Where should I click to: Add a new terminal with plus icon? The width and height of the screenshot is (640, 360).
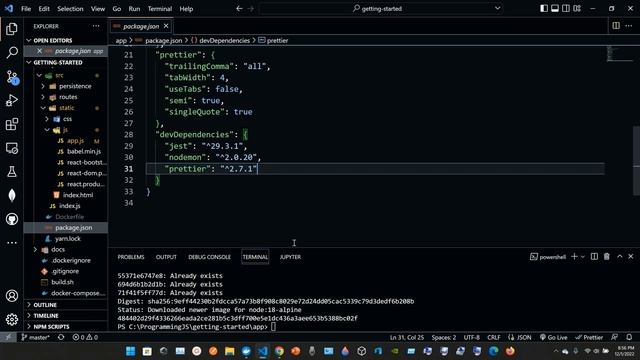click(574, 256)
